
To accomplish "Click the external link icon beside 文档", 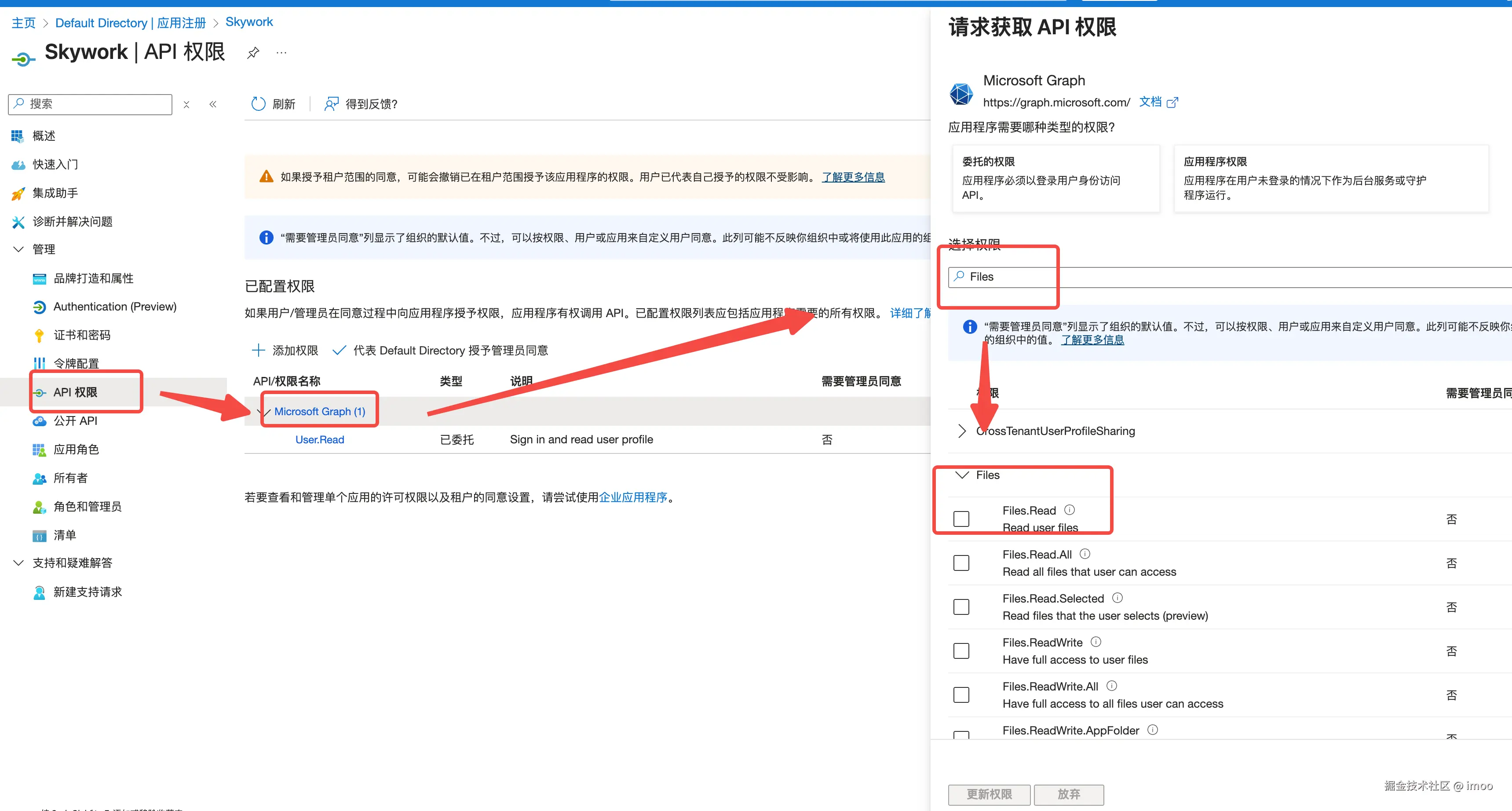I will tap(1172, 103).
